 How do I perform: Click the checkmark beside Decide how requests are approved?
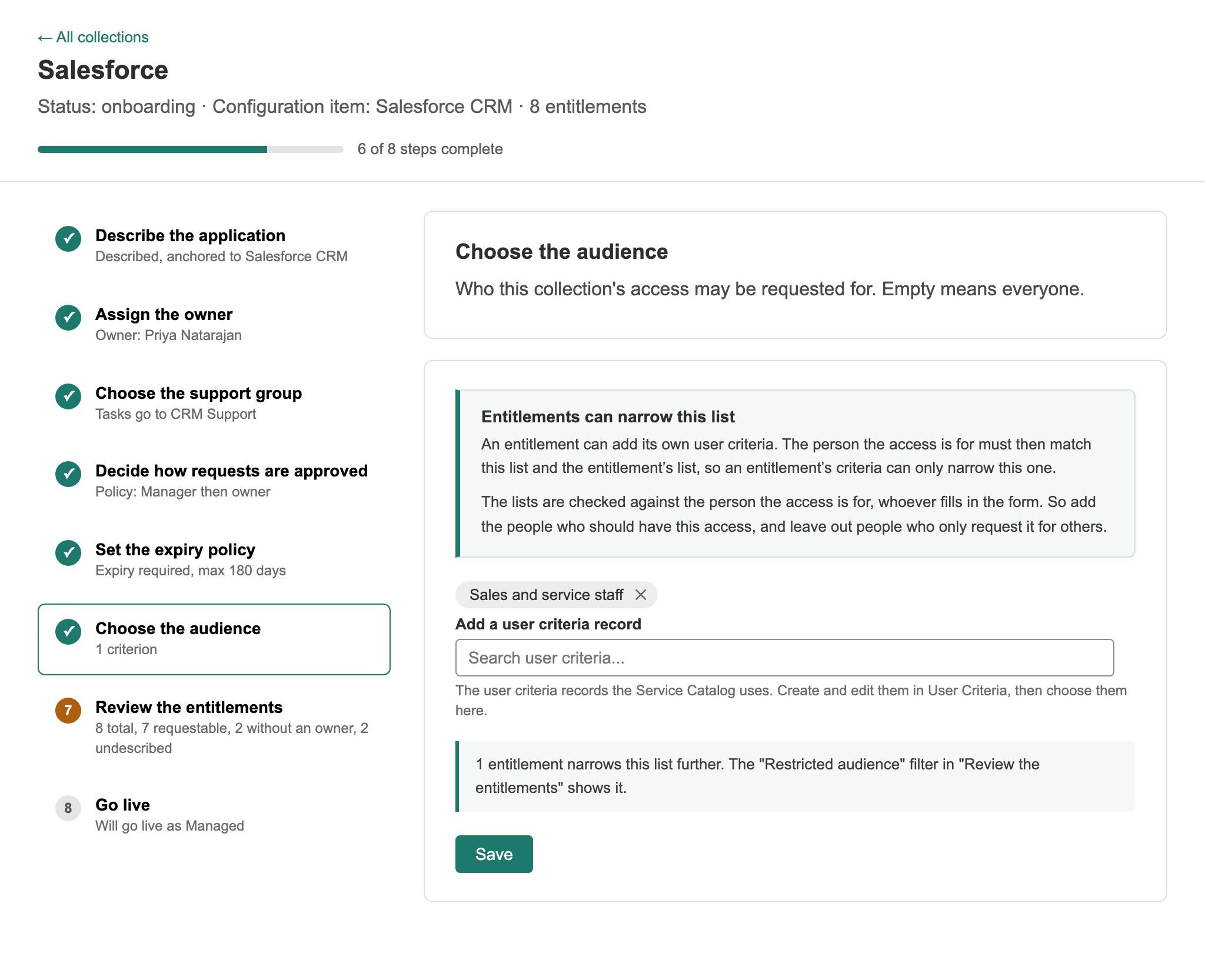click(x=68, y=474)
